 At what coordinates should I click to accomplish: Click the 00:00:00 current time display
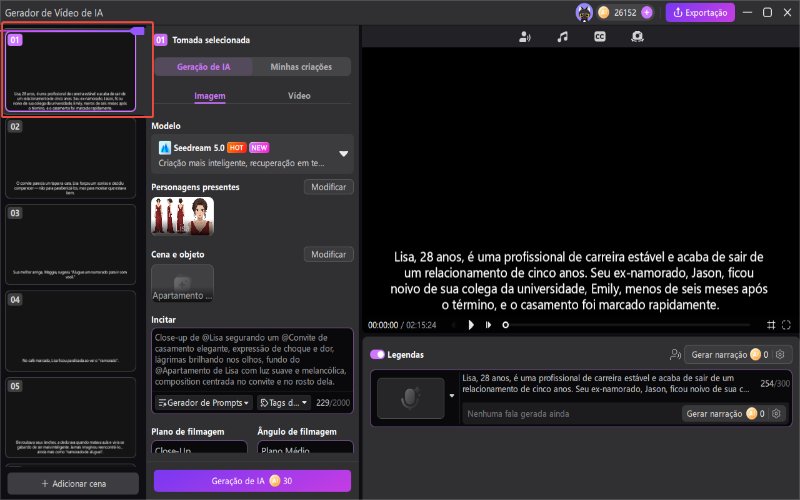coord(383,325)
